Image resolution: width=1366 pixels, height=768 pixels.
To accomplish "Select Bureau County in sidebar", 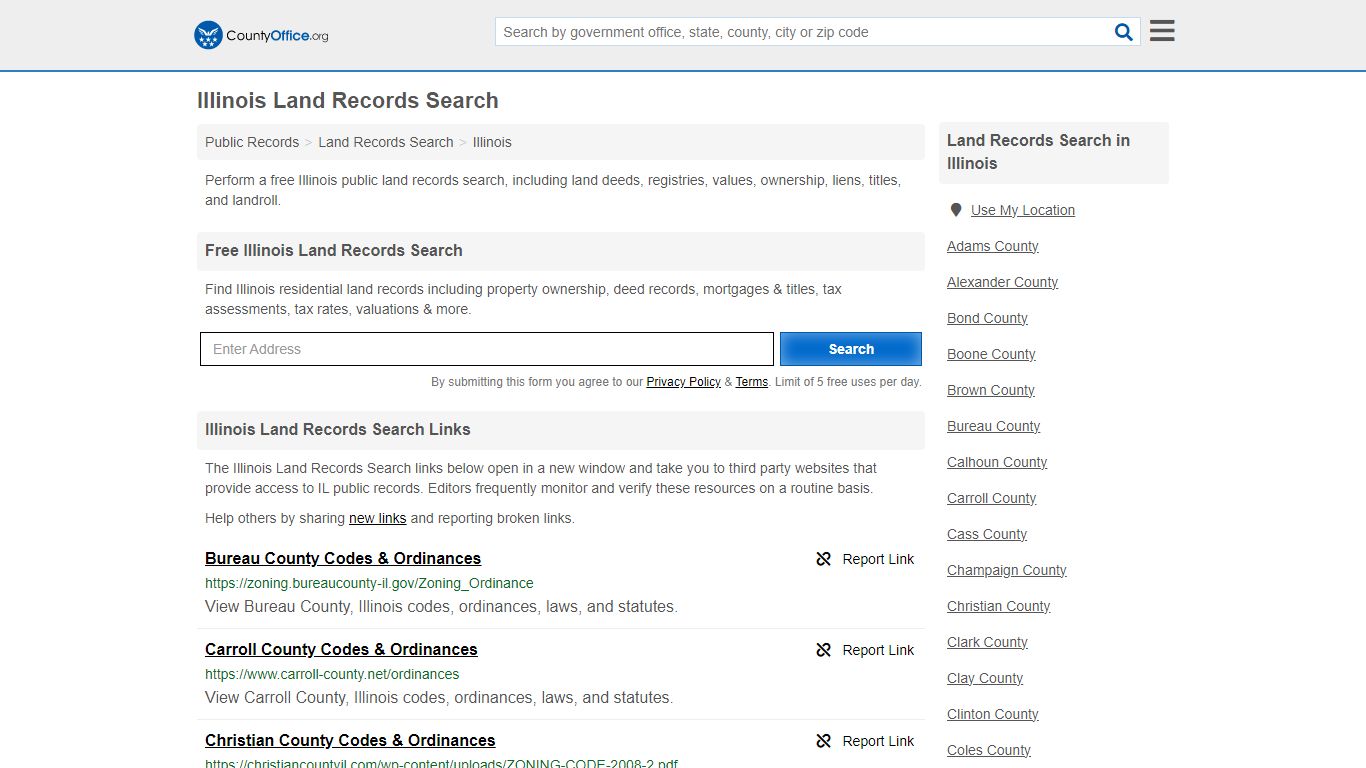I will [x=993, y=426].
